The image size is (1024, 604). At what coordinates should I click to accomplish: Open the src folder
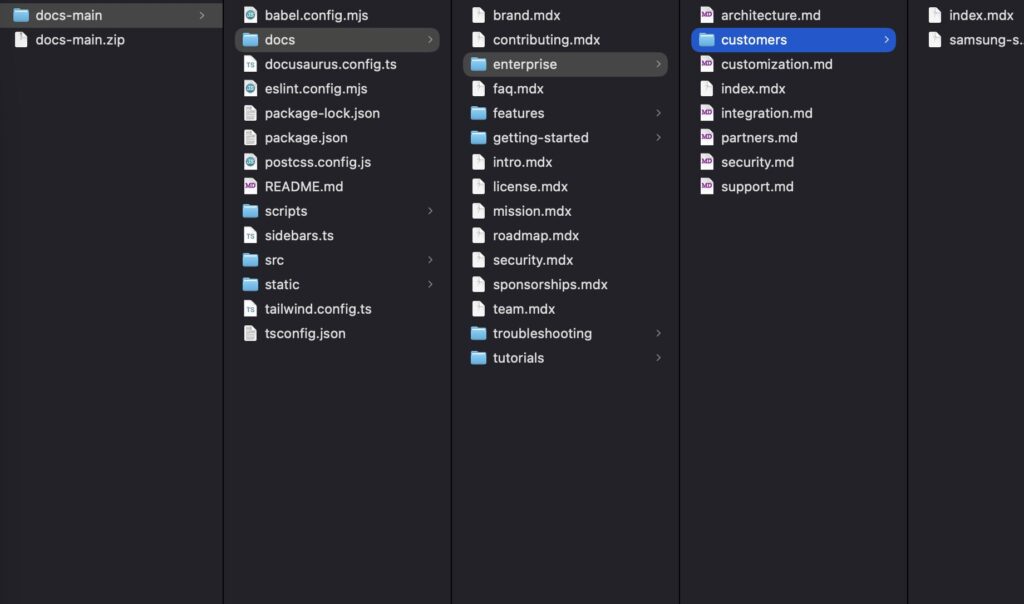coord(274,260)
